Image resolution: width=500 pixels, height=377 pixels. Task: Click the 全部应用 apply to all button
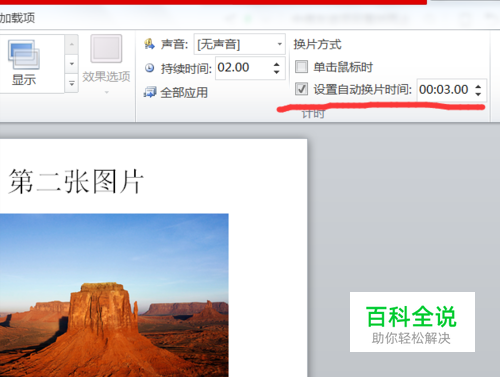(176, 92)
